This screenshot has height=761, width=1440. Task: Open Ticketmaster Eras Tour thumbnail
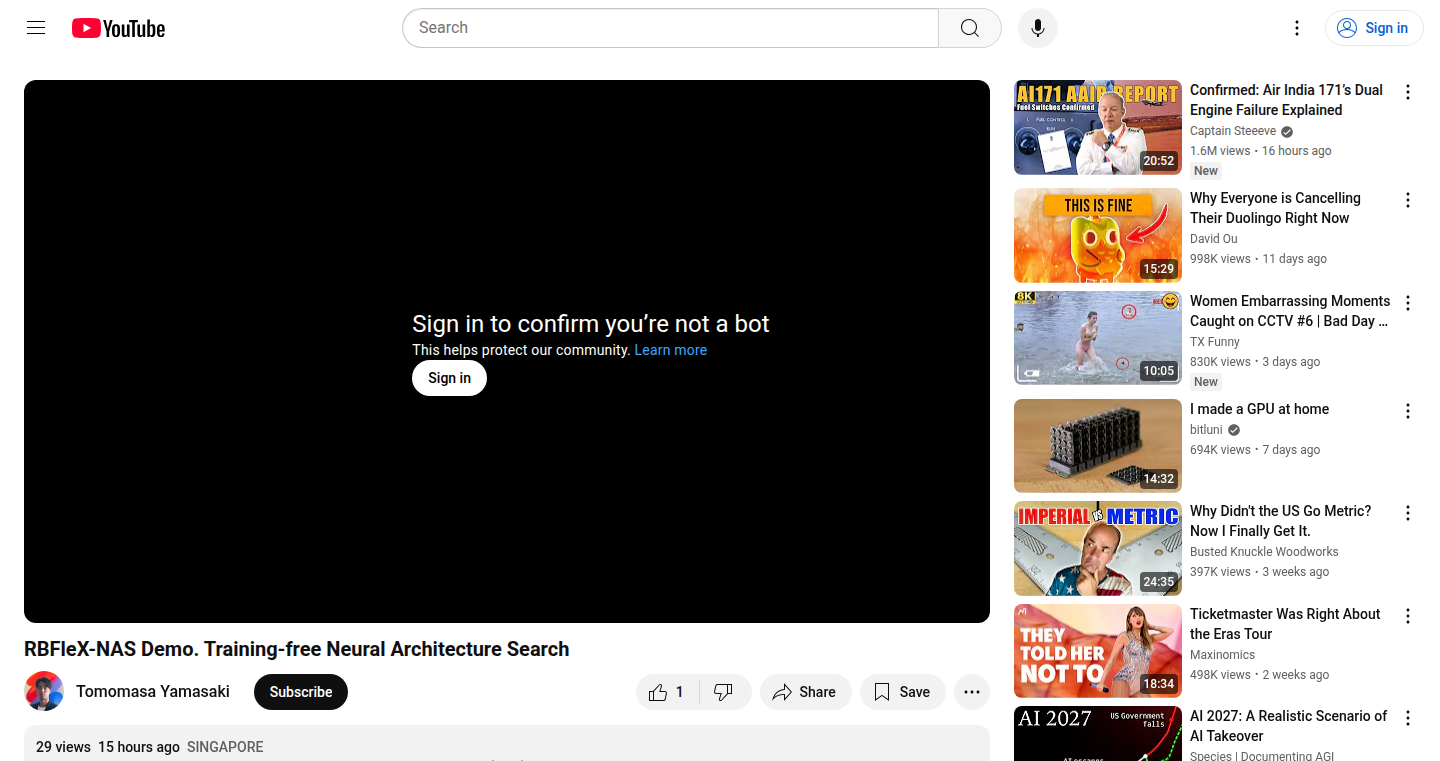[x=1098, y=651]
